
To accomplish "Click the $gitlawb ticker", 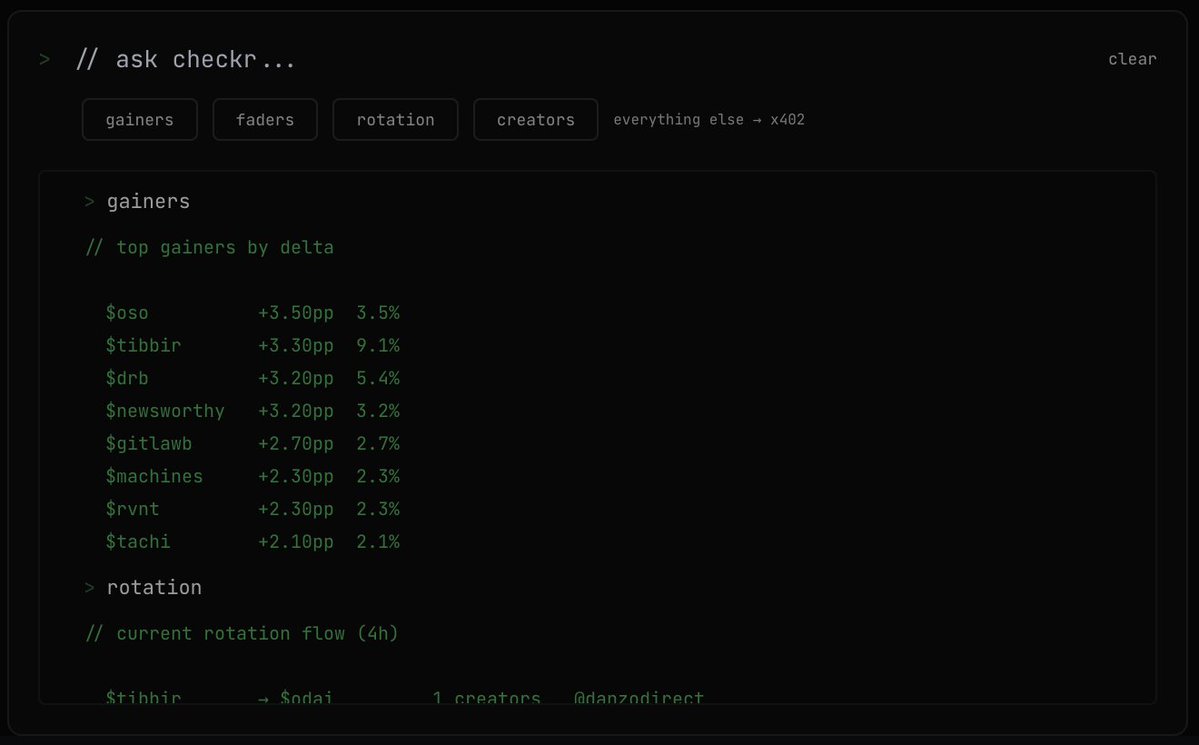I will coord(149,444).
